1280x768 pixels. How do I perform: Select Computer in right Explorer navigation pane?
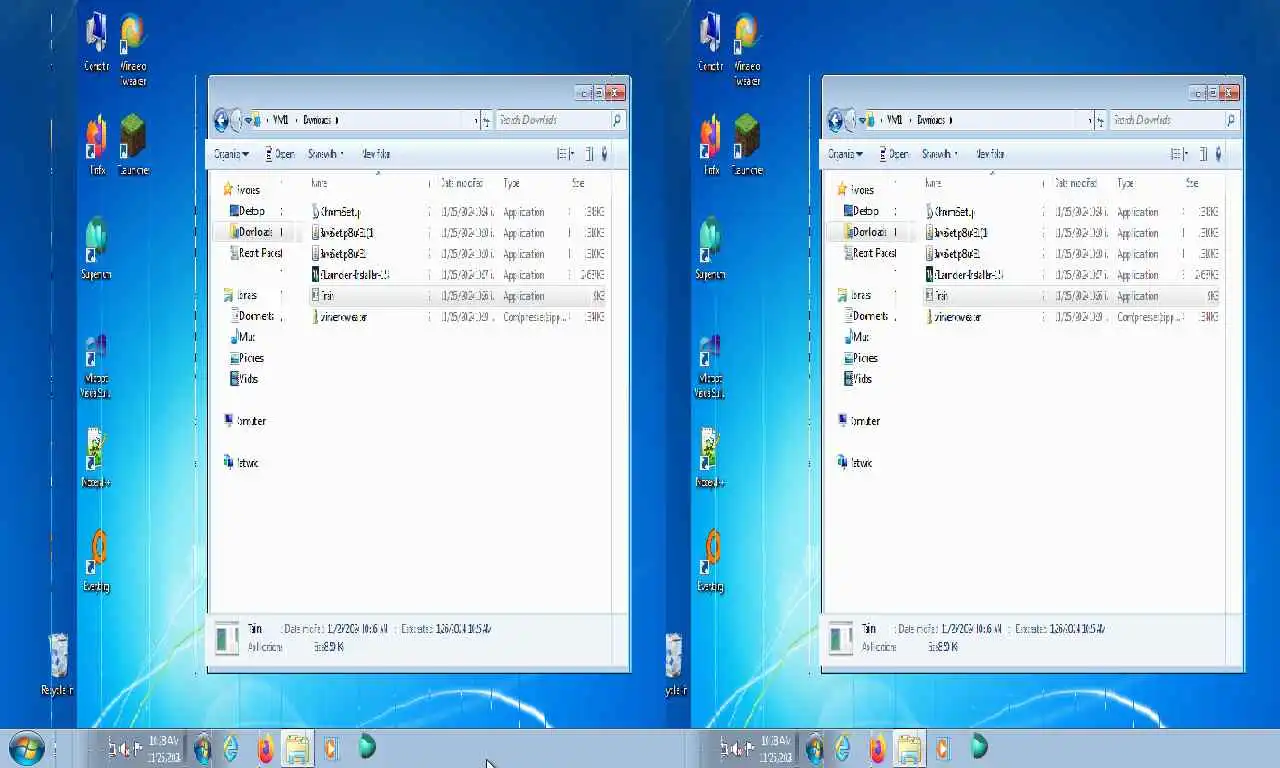(x=859, y=421)
